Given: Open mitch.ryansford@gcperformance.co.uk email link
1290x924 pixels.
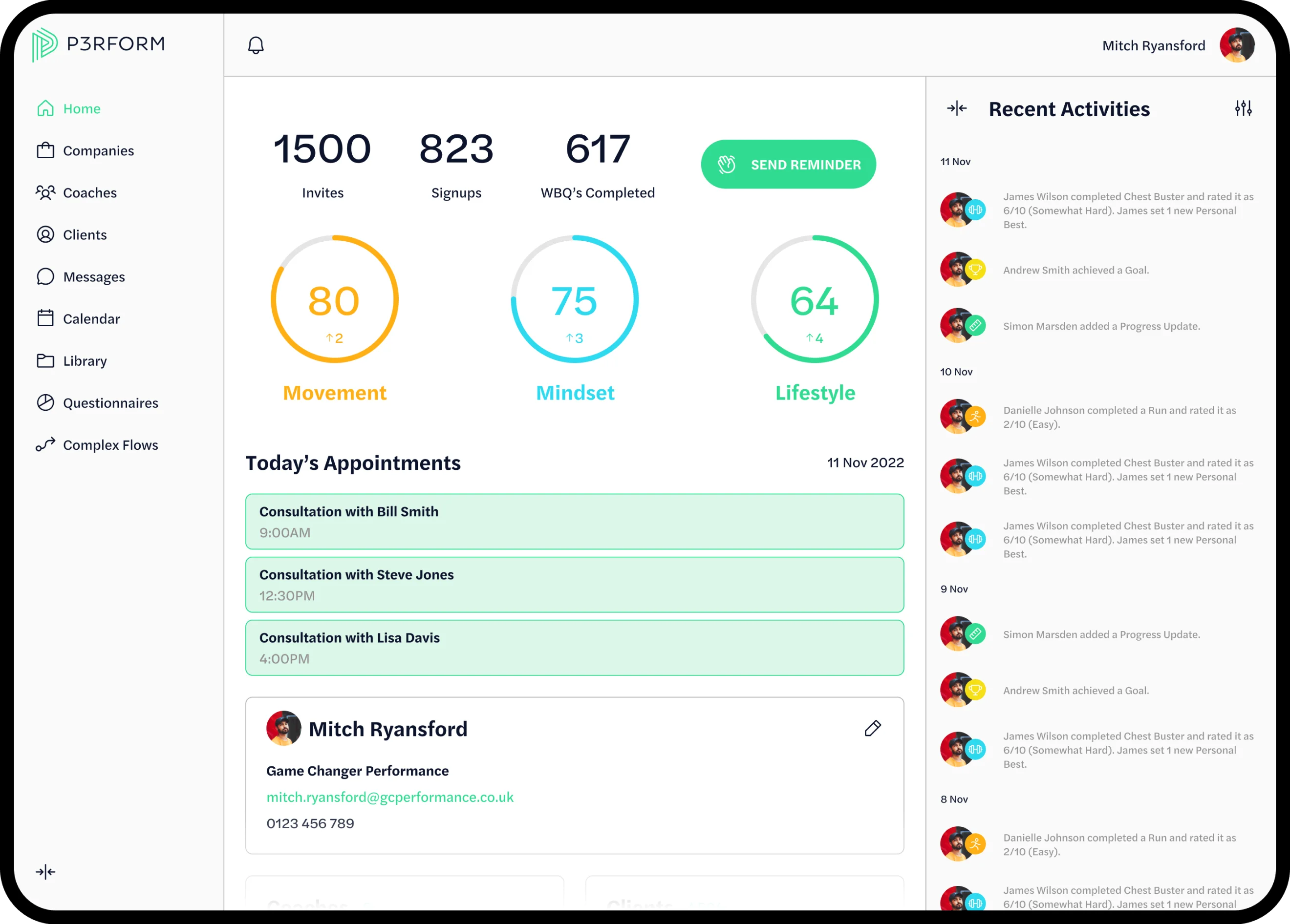Looking at the screenshot, I should [390, 797].
